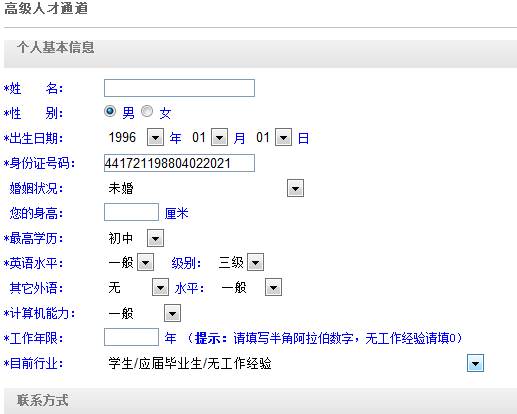
Task: Open the birth month dropdown
Action: click(x=220, y=137)
